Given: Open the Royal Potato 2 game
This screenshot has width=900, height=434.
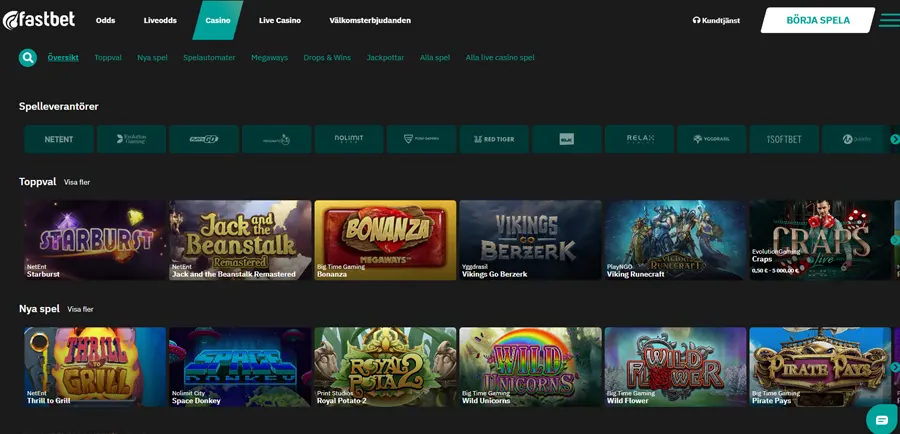Looking at the screenshot, I should [x=385, y=367].
